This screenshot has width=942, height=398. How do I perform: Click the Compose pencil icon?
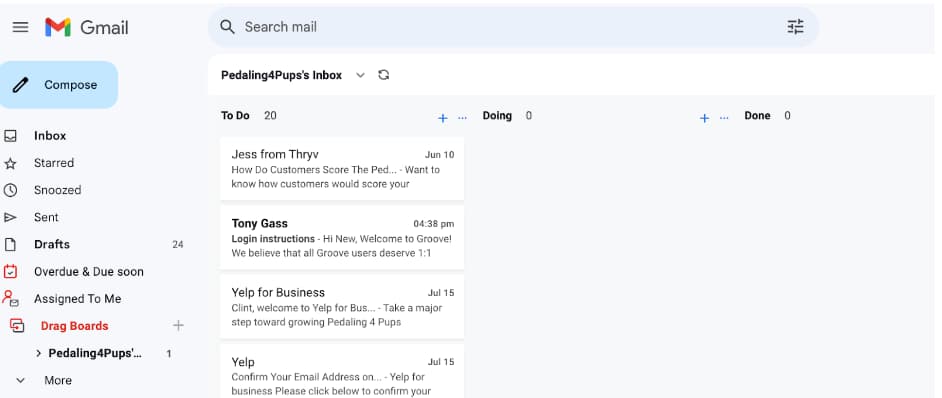(x=20, y=85)
